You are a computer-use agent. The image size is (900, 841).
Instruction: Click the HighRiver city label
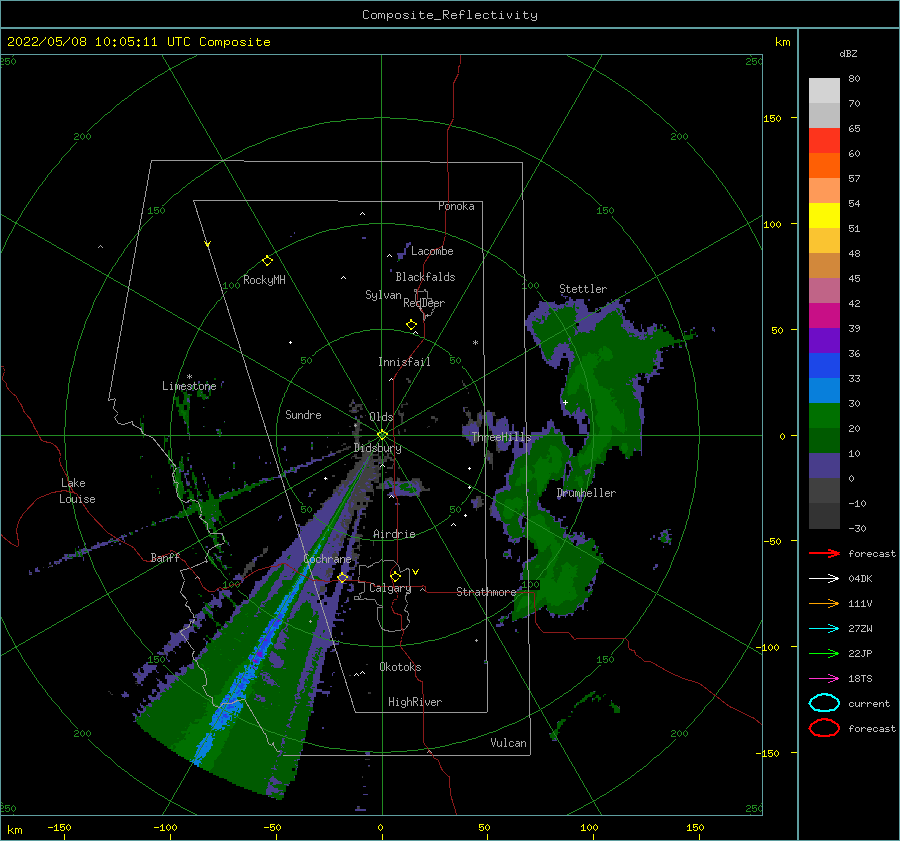coord(415,702)
